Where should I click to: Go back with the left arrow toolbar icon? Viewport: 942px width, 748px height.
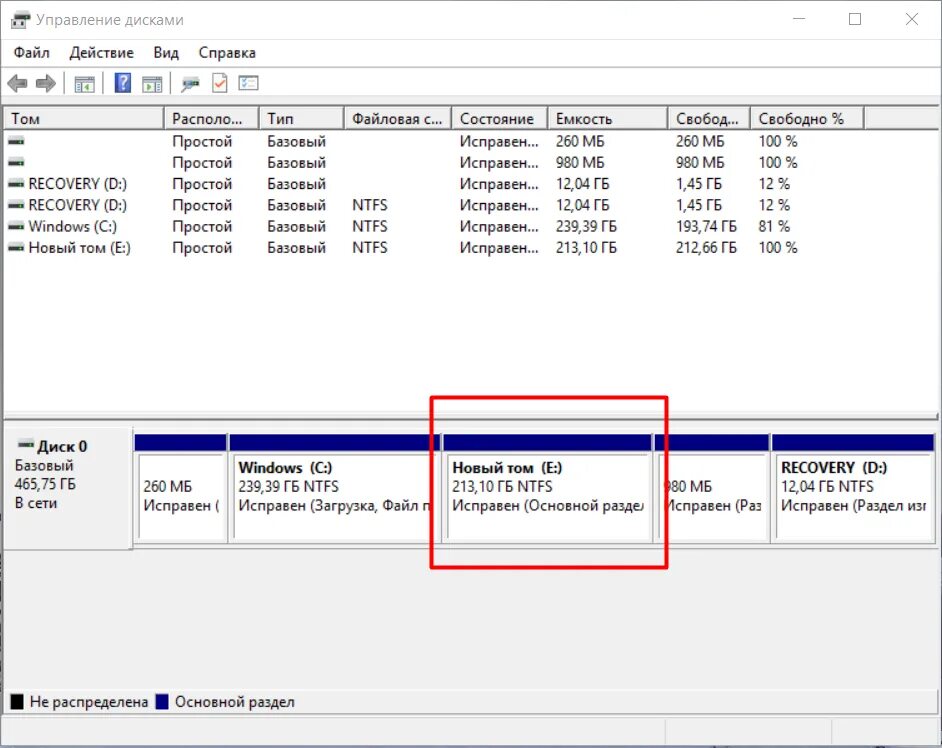pos(17,83)
